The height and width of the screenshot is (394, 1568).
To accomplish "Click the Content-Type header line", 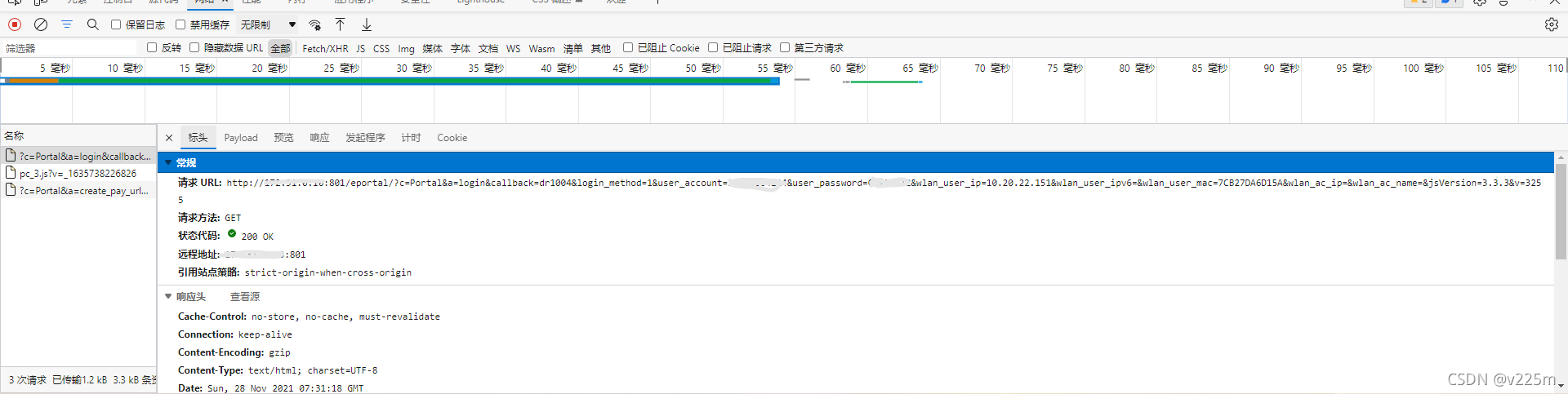I will (x=278, y=370).
